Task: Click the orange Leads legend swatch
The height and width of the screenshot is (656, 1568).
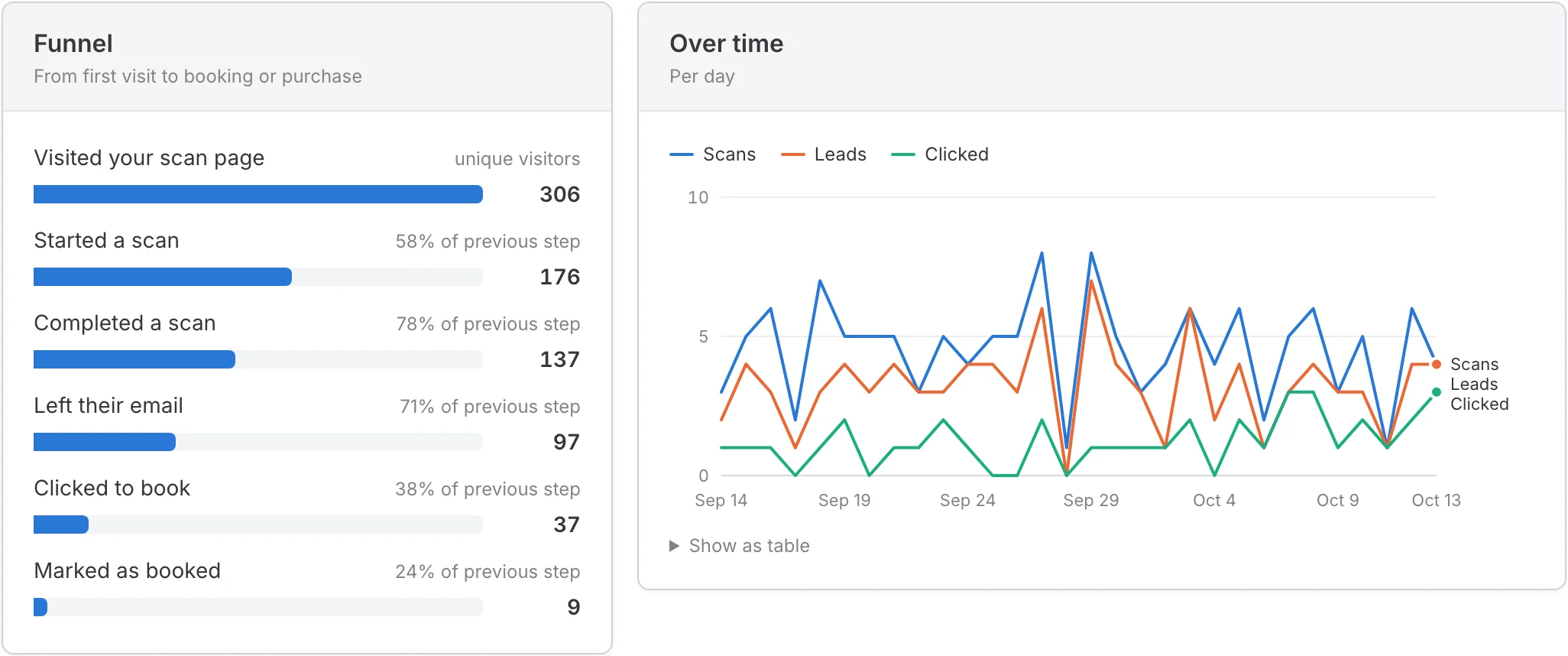Action: (x=792, y=154)
